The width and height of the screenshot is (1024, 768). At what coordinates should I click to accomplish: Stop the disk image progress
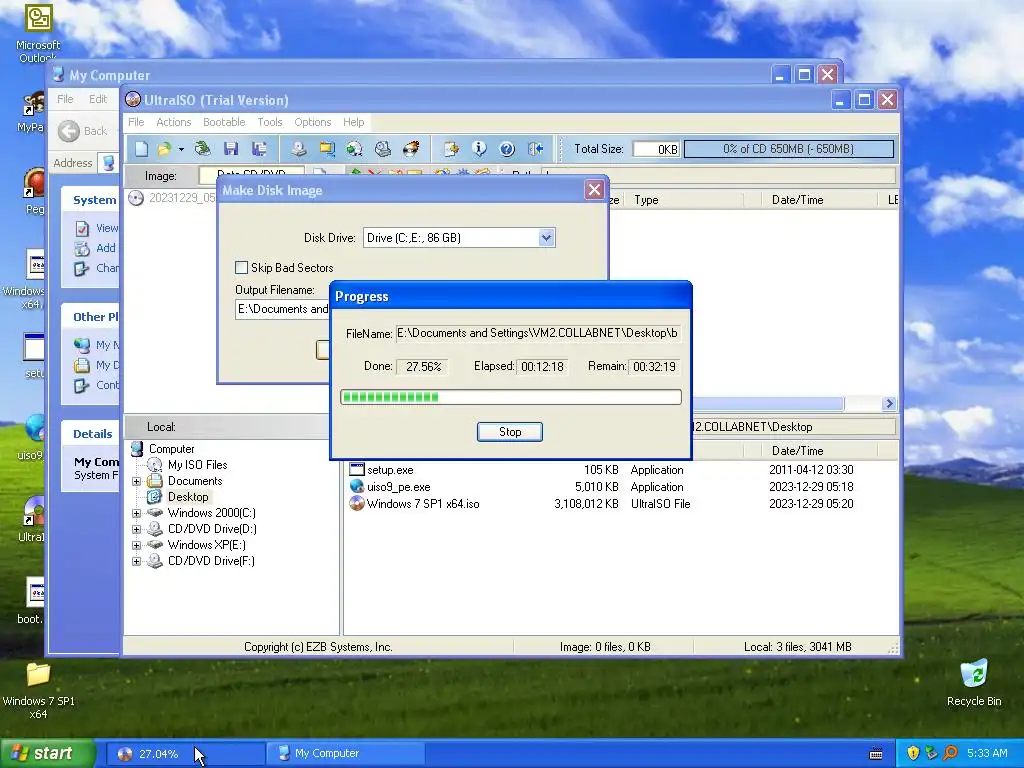[509, 432]
